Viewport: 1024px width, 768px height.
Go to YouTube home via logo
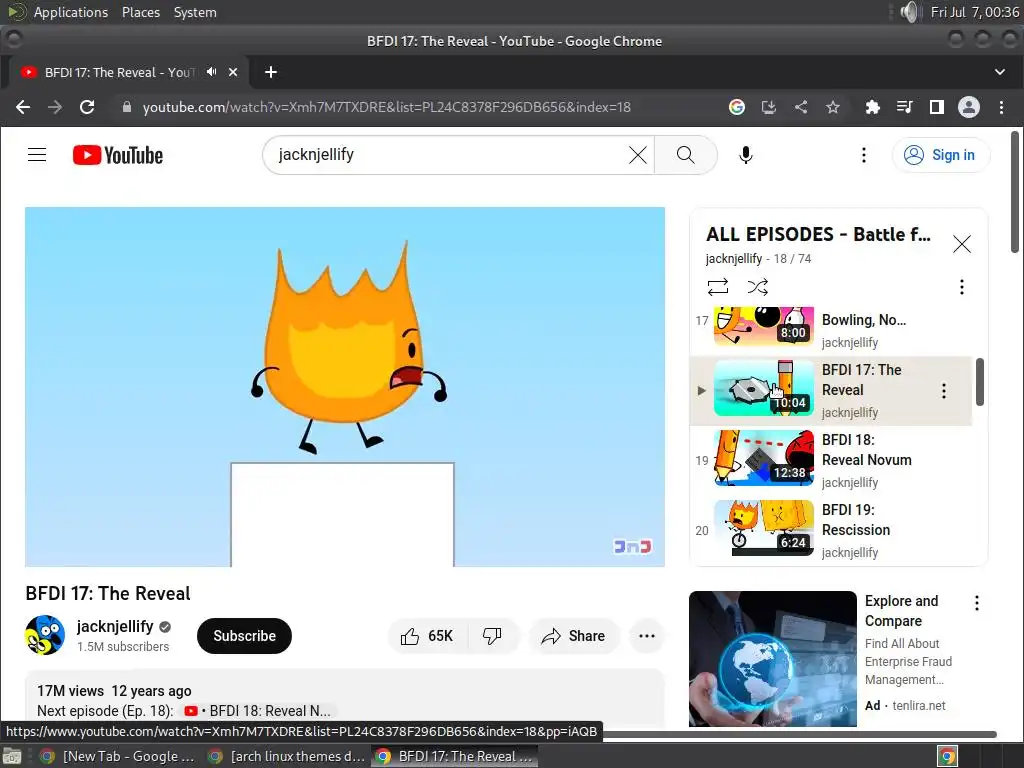tap(118, 155)
